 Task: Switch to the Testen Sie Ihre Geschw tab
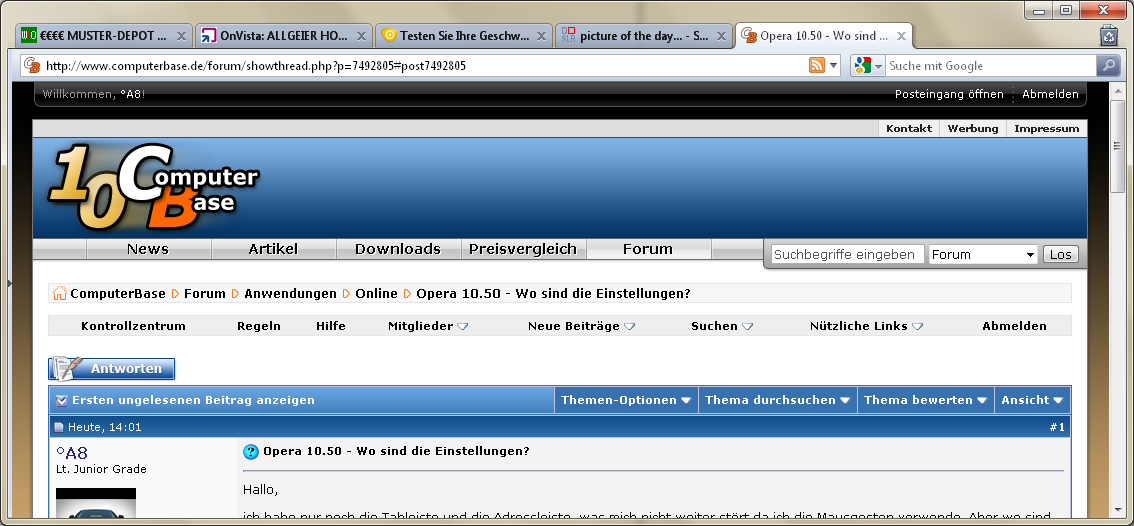point(464,35)
